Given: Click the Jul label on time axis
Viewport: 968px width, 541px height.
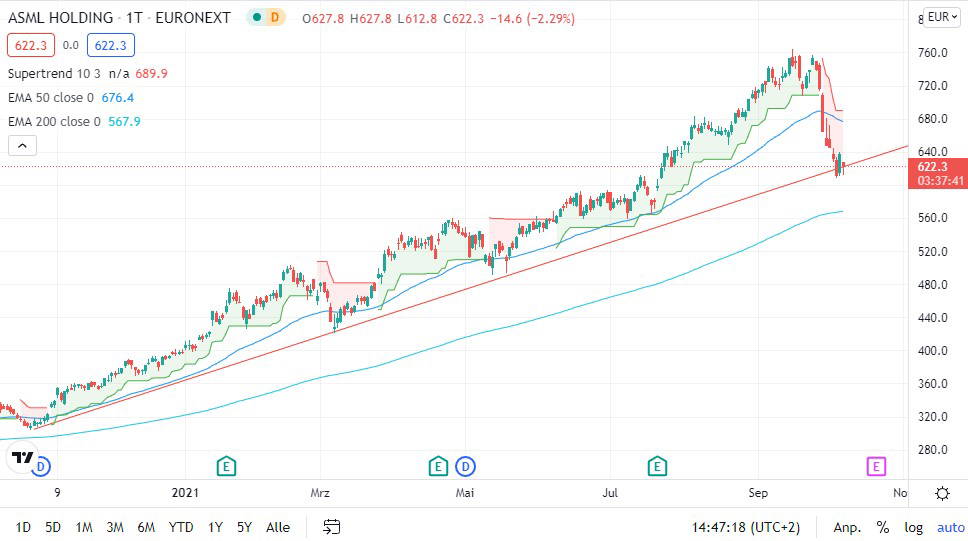Looking at the screenshot, I should tap(610, 493).
